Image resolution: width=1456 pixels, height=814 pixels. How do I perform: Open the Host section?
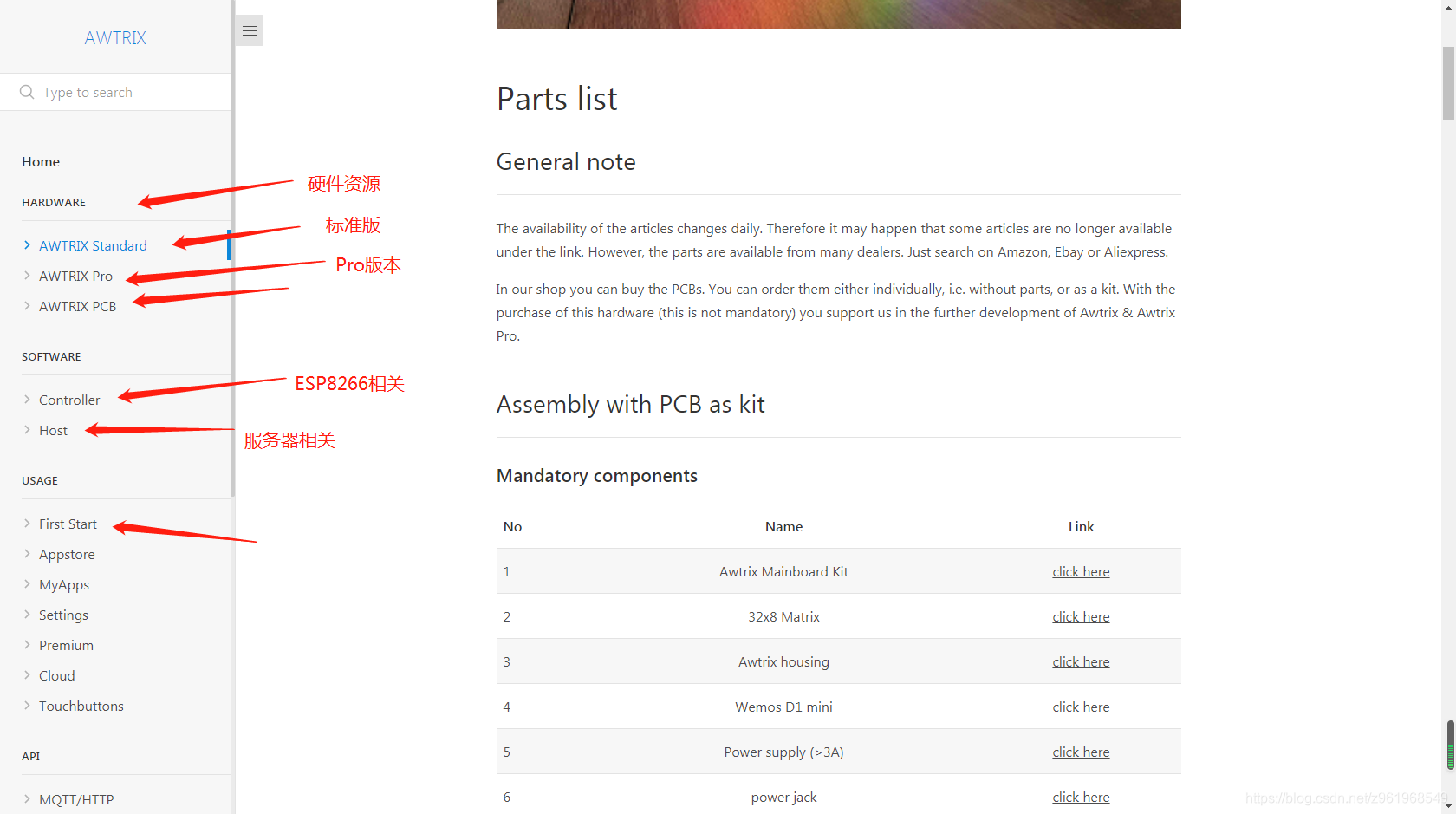[53, 430]
